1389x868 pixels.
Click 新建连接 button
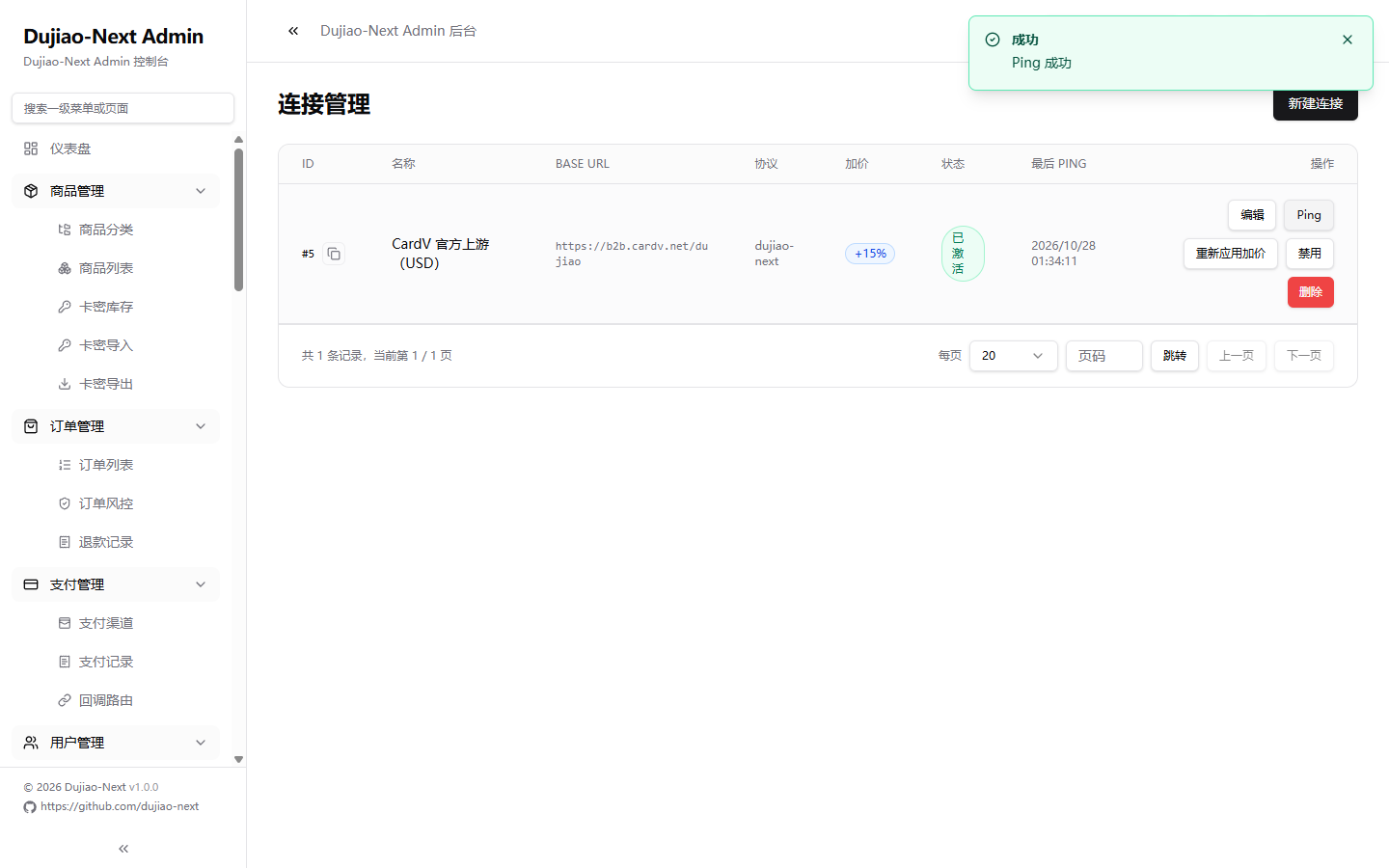point(1316,104)
